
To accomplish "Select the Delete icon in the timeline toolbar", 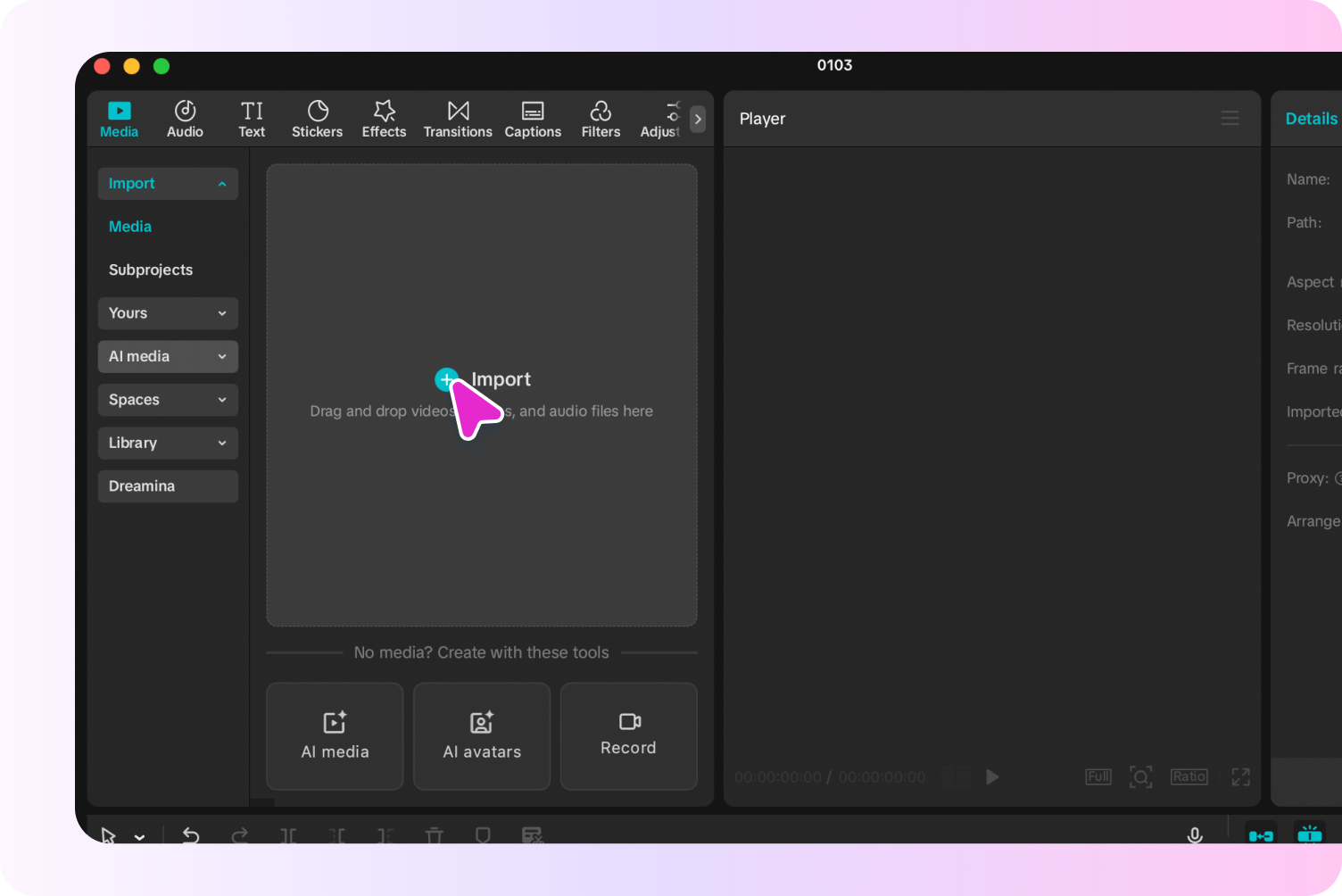I will (435, 835).
